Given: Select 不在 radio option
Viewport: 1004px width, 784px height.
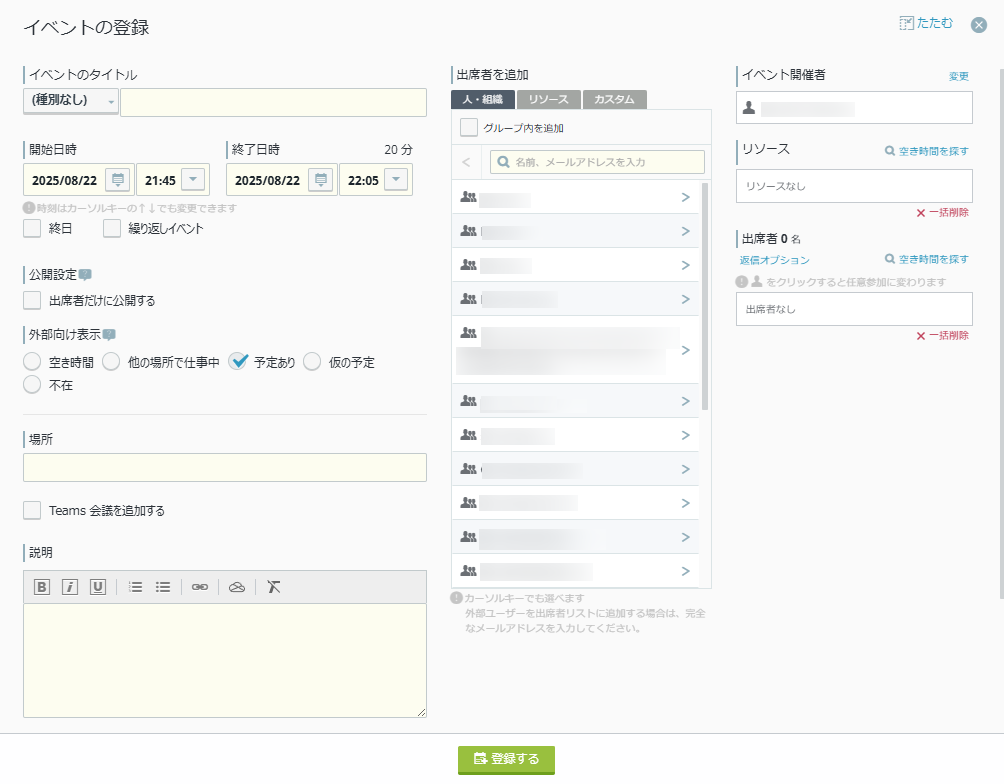Looking at the screenshot, I should [x=32, y=384].
